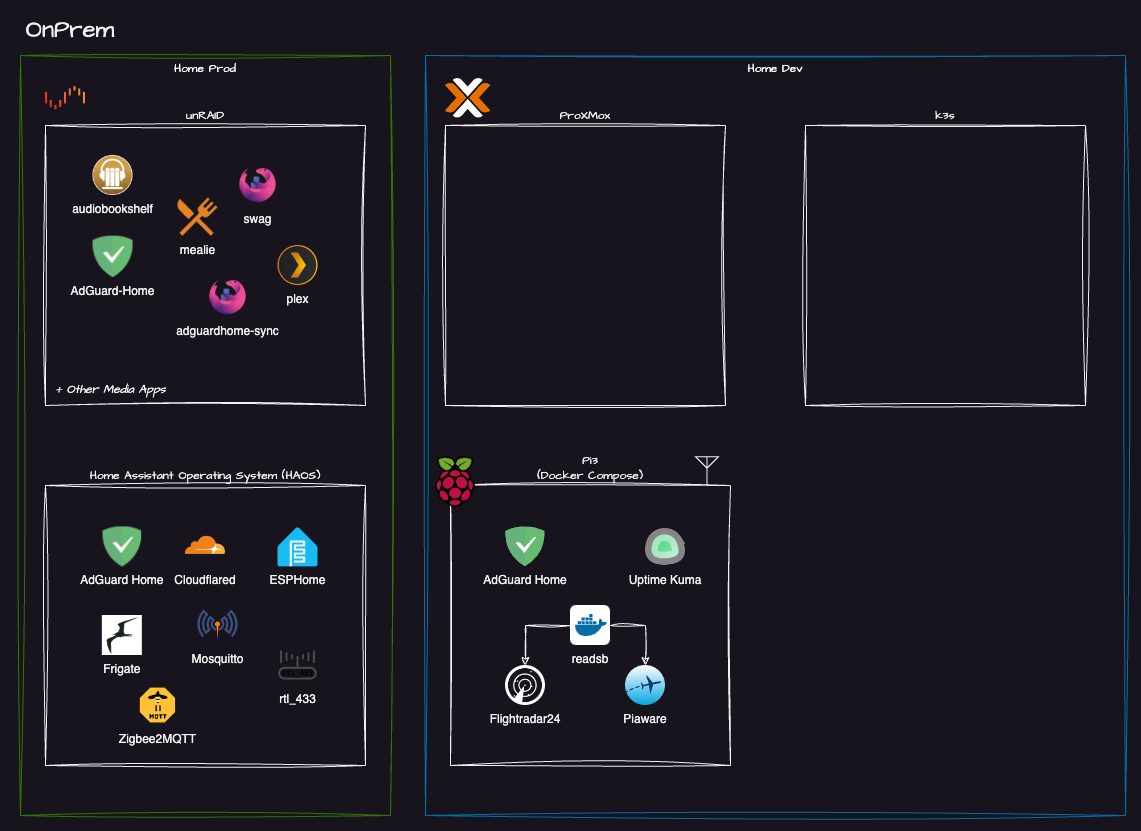
Task: Click the Uptime Kuma icon
Action: (665, 546)
